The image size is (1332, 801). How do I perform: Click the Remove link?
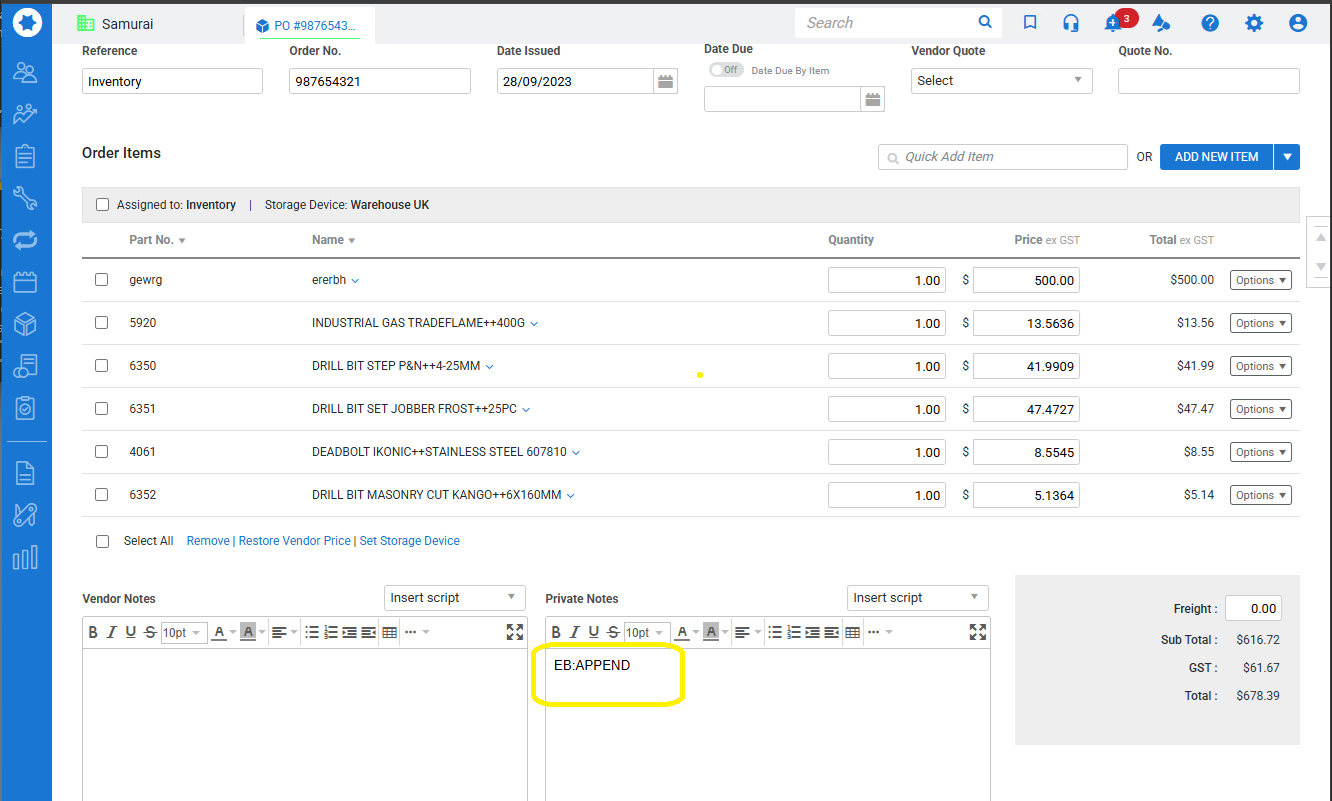coord(208,541)
